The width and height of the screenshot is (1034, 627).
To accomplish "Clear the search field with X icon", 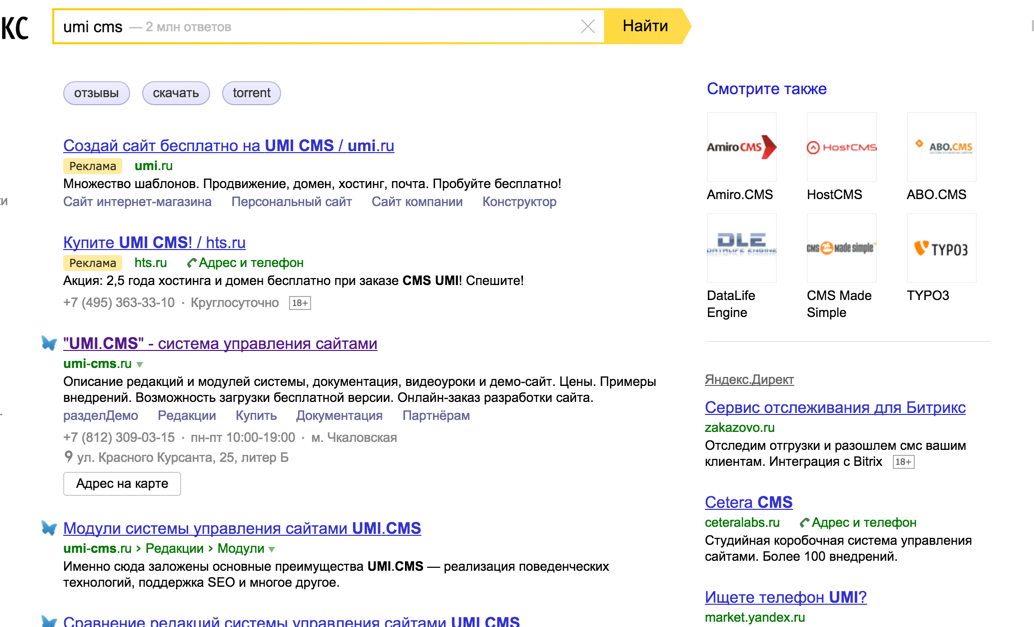I will pos(588,26).
